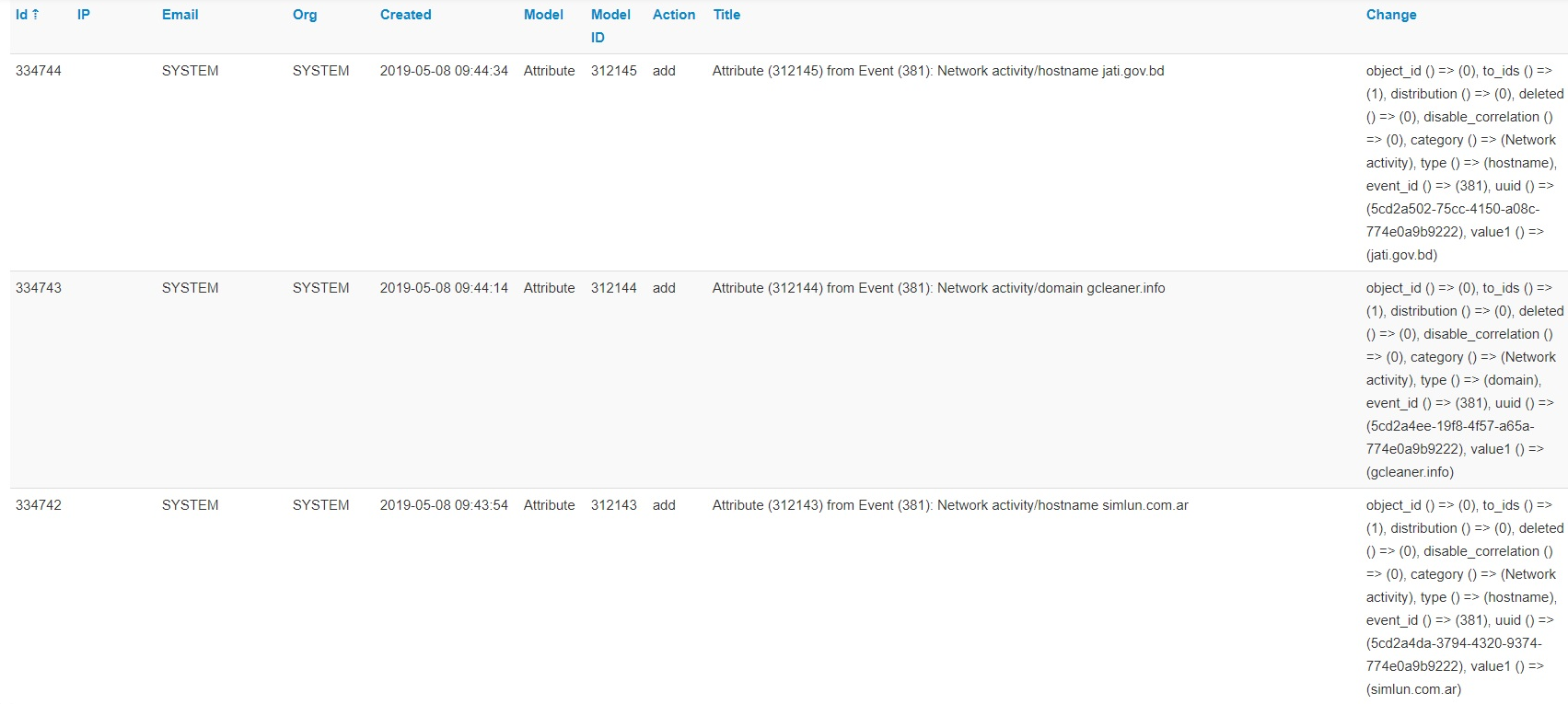The height and width of the screenshot is (704, 1568).
Task: Sort logs by Created date header
Action: pos(406,15)
